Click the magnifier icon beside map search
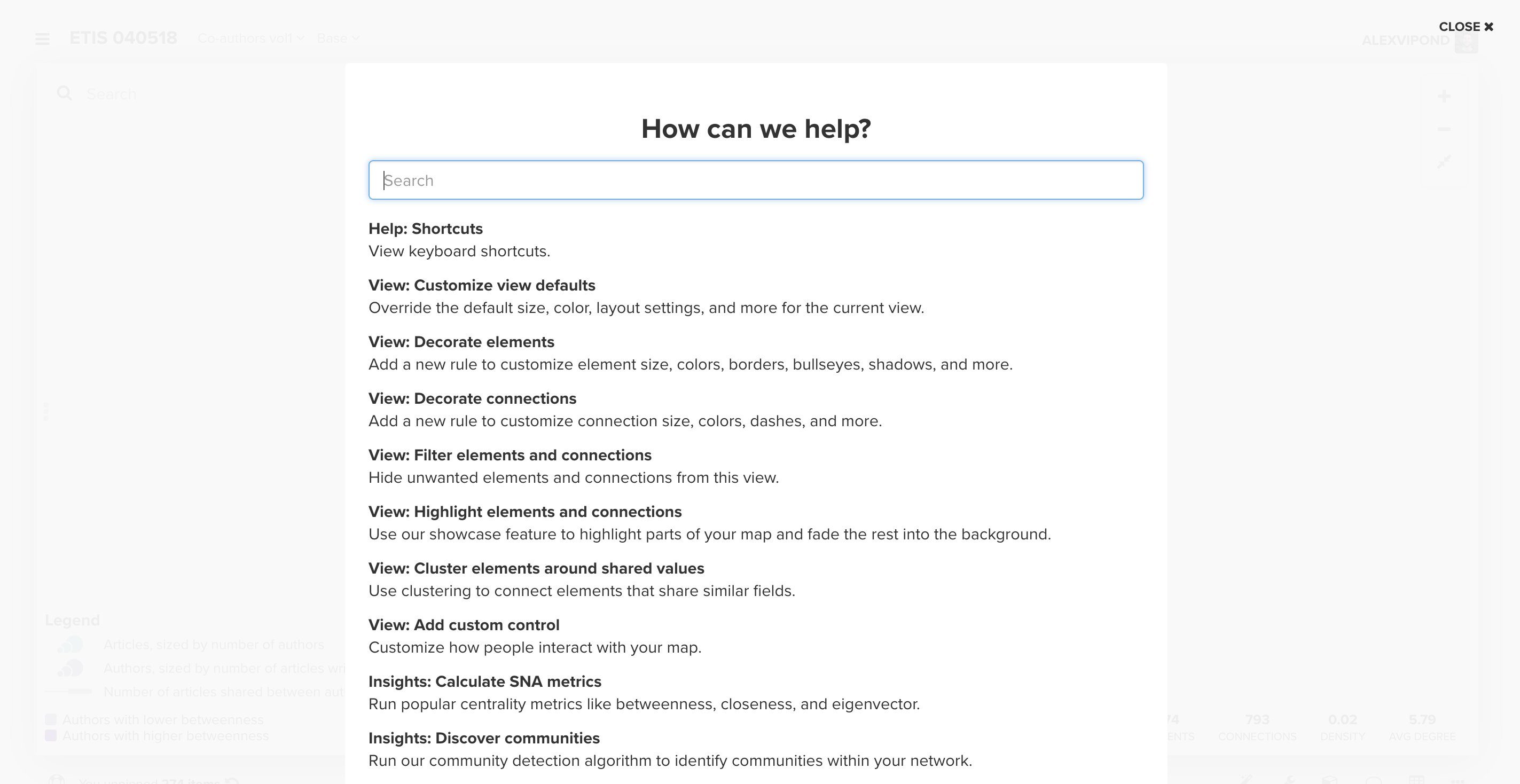1520x784 pixels. coord(64,93)
